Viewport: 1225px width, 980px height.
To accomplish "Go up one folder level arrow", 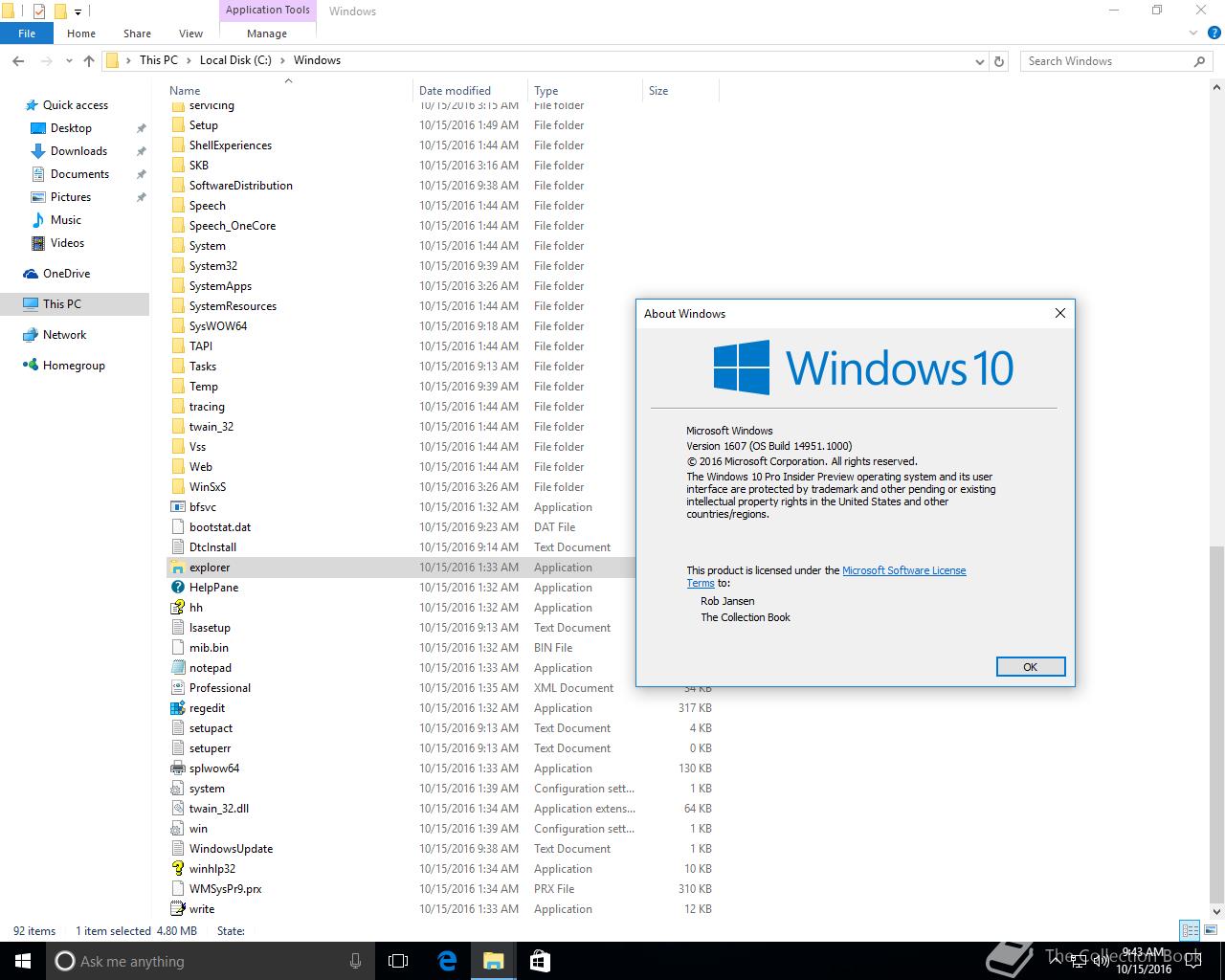I will [89, 60].
